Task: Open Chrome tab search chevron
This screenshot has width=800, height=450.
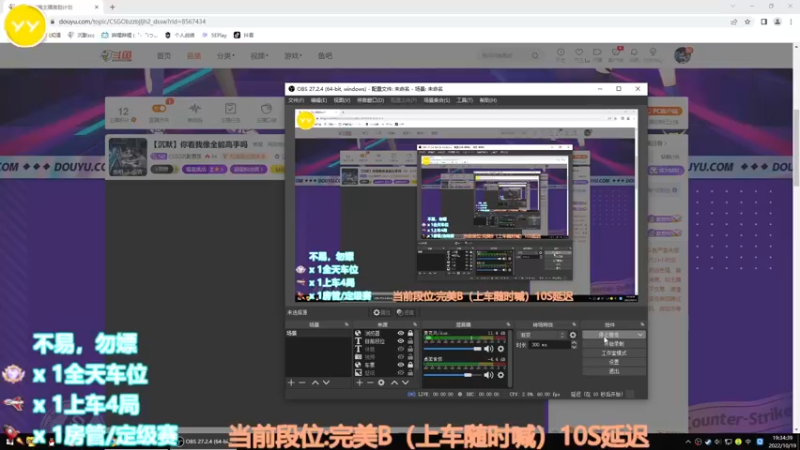Action: coord(733,7)
